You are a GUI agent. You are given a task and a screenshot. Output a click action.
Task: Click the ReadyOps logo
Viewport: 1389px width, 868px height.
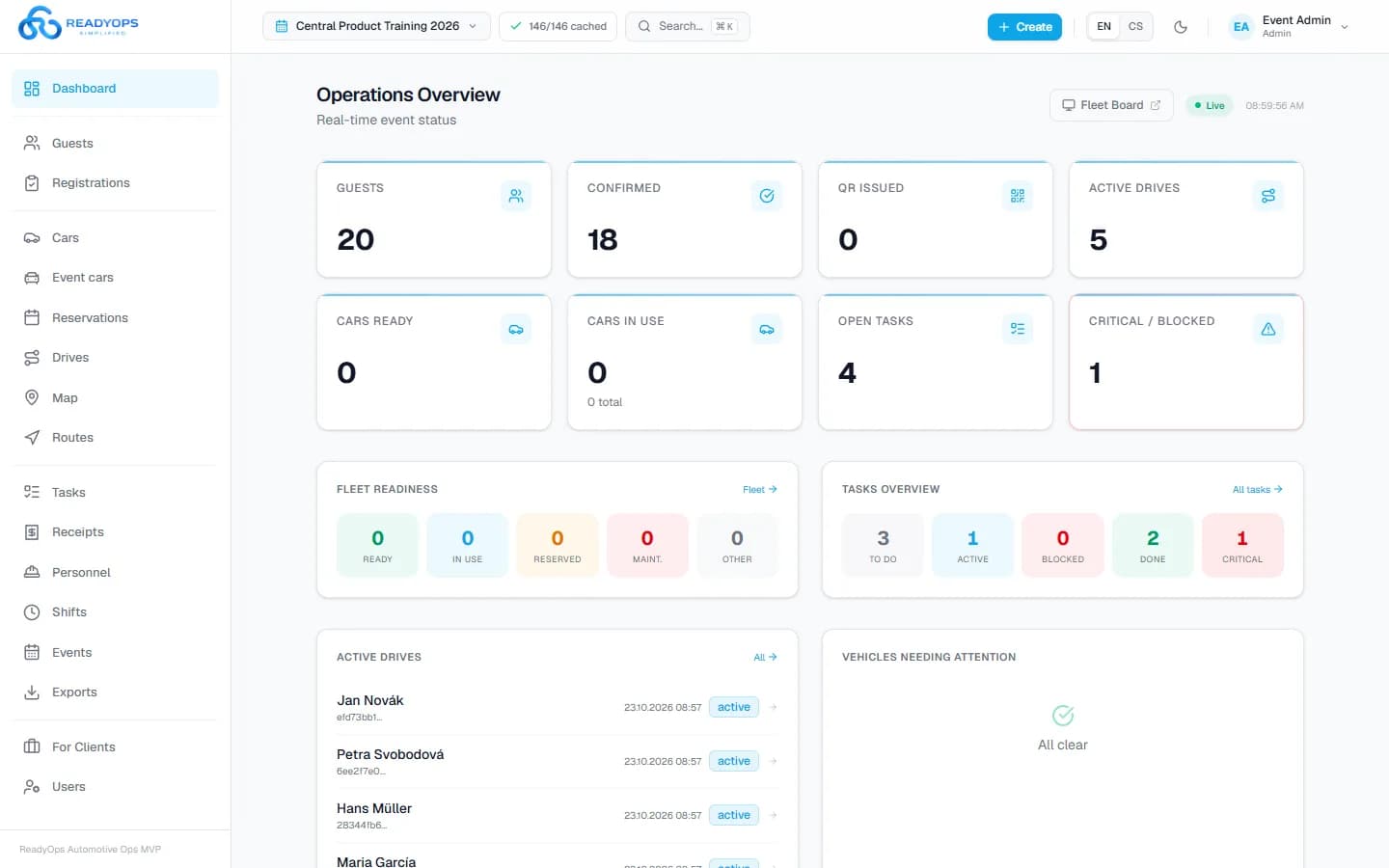78,23
